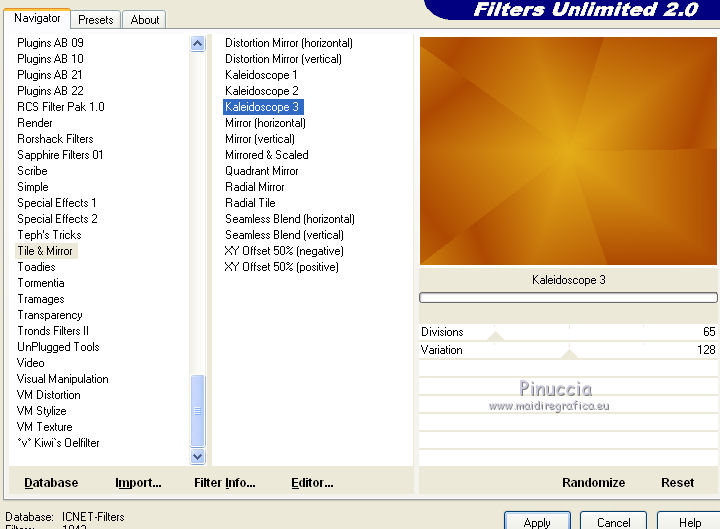Select VM Stylize category

[x=42, y=411]
